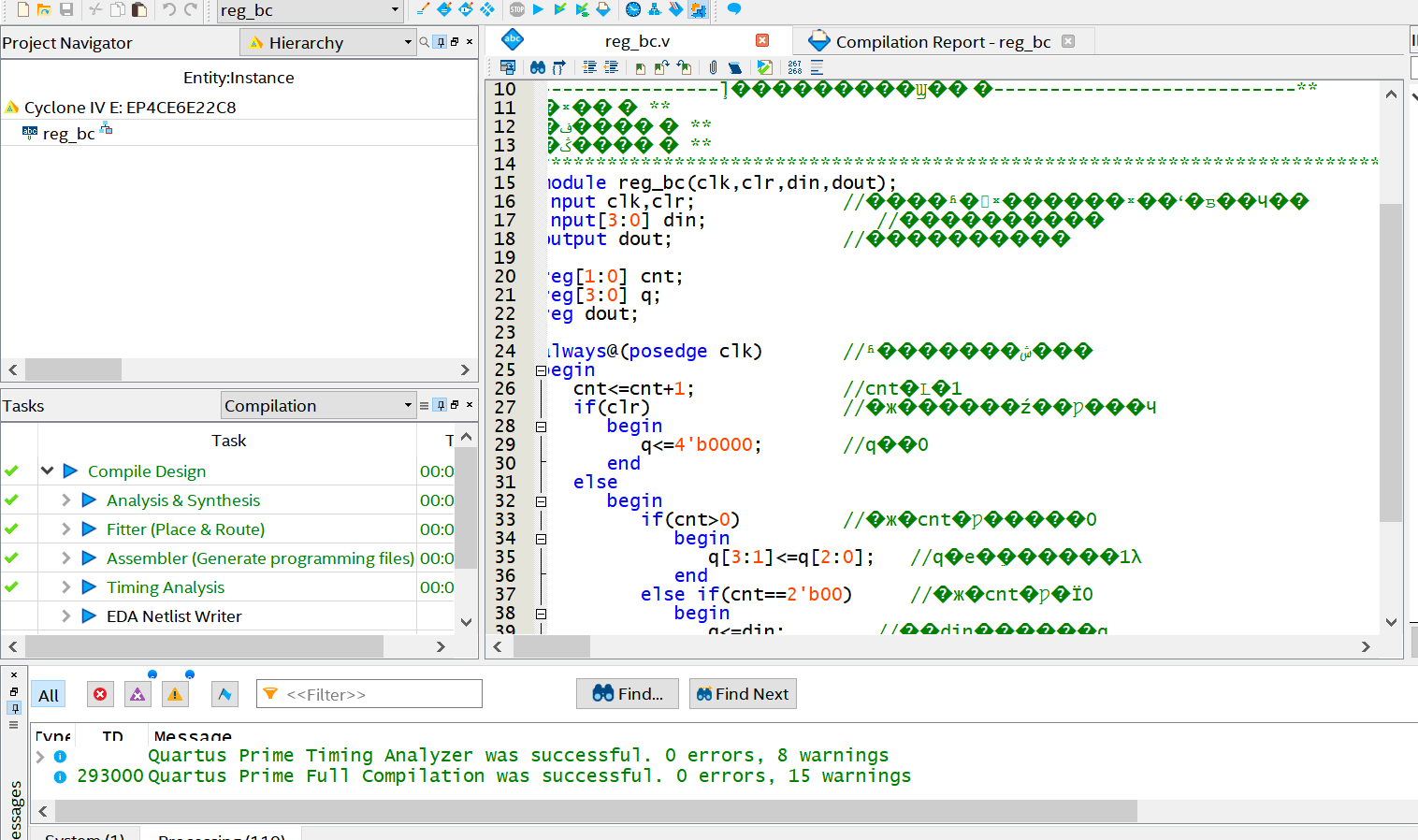Click Find Next button

(x=743, y=694)
